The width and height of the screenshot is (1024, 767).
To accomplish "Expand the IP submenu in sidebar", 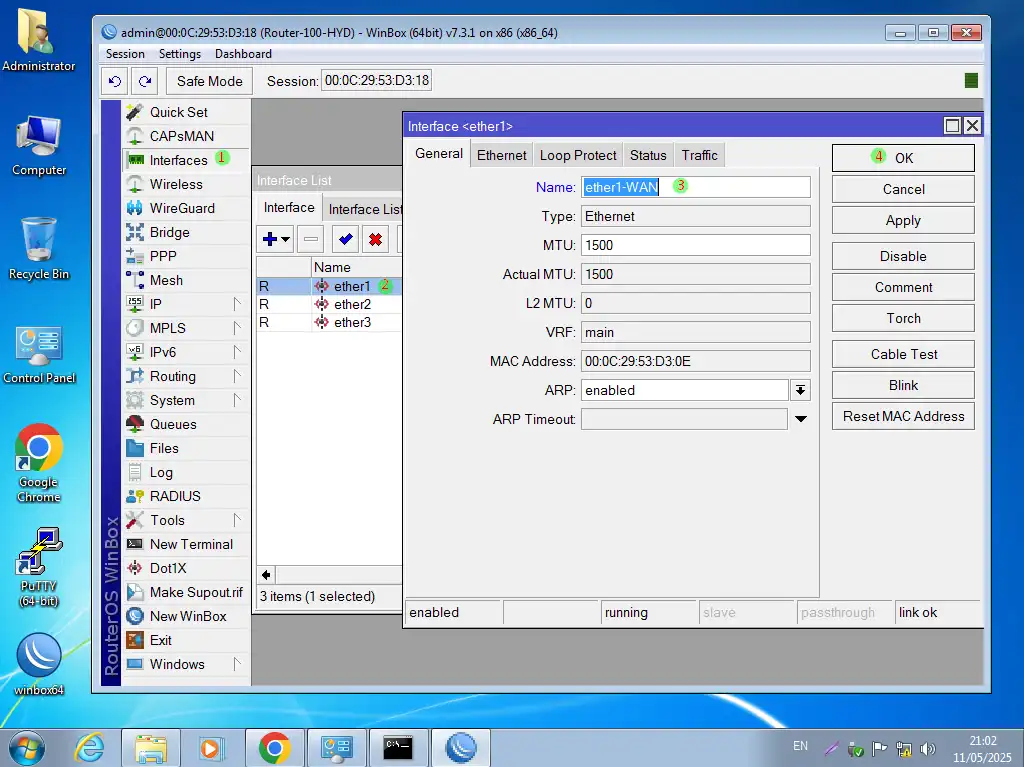I will coord(237,304).
